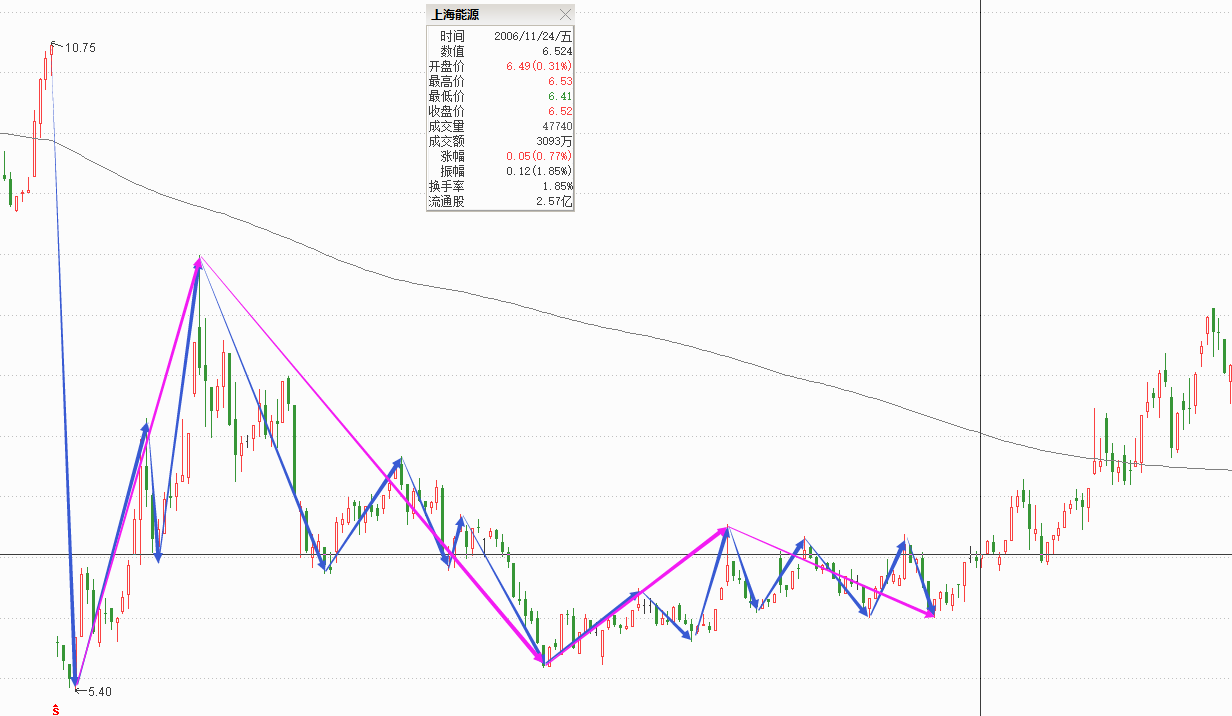Viewport: 1232px width, 716px height.
Task: Click the 10.75 high price label
Action: (80, 48)
